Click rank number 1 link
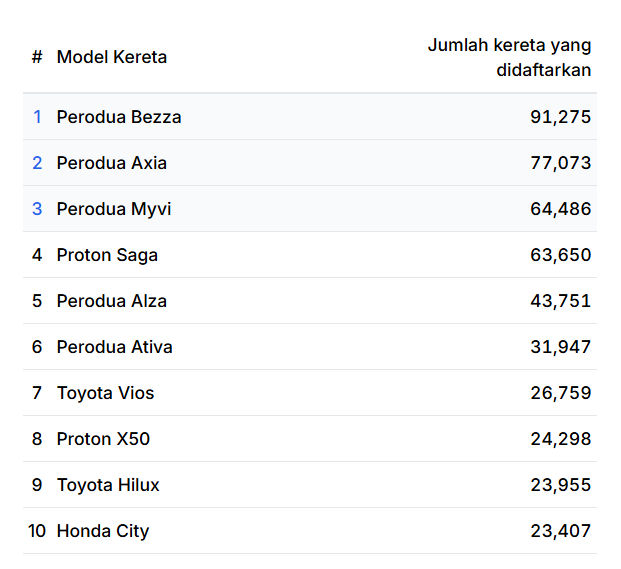The height and width of the screenshot is (569, 621). coord(37,117)
